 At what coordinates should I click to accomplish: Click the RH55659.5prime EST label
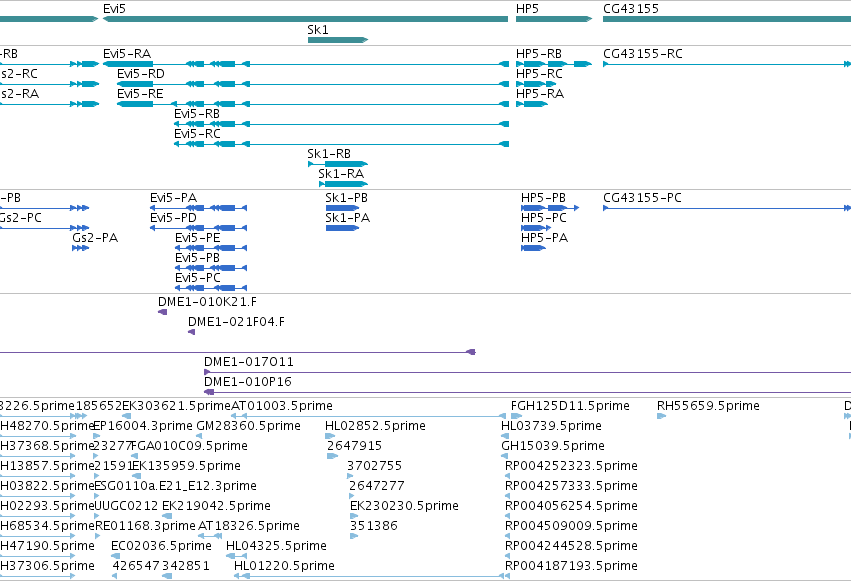(x=708, y=406)
